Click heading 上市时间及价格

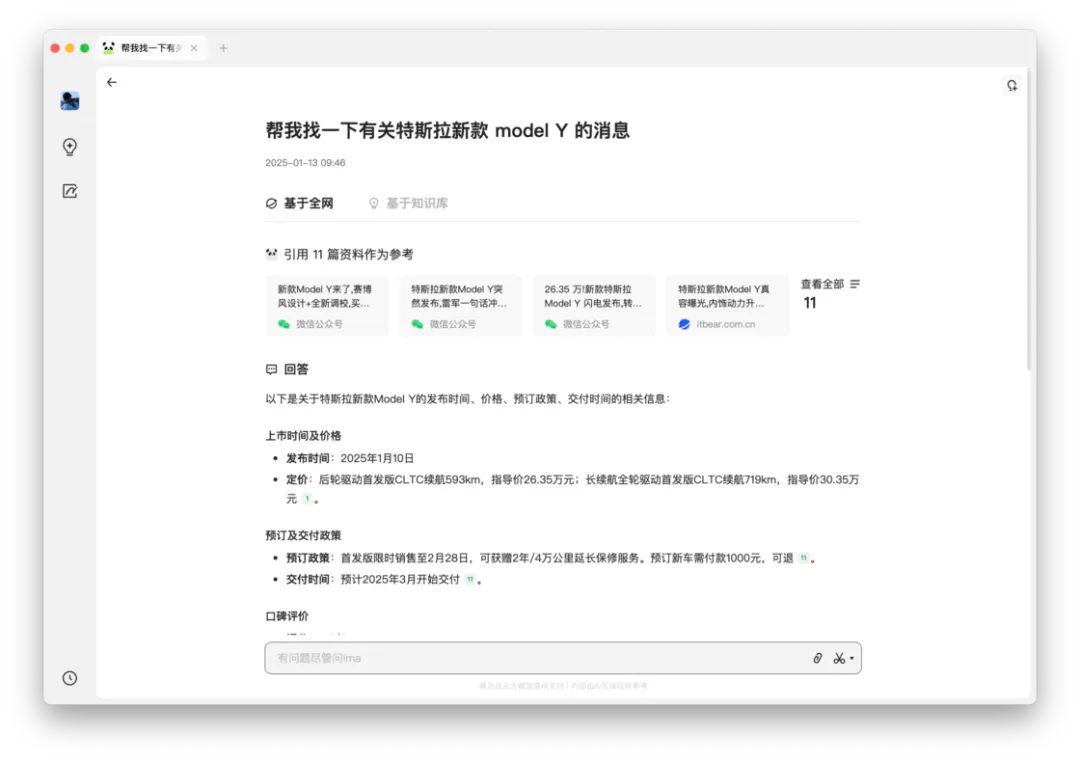tap(303, 435)
